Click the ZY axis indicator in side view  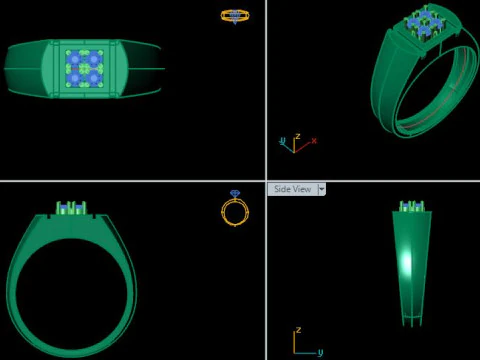(307, 342)
